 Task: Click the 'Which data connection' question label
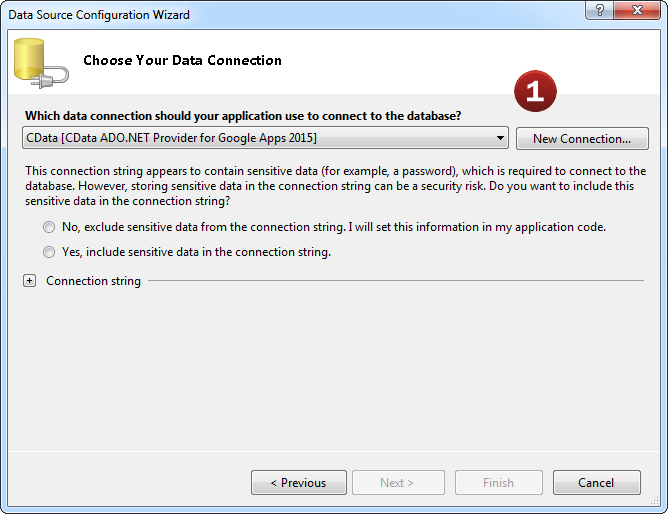[x=243, y=116]
